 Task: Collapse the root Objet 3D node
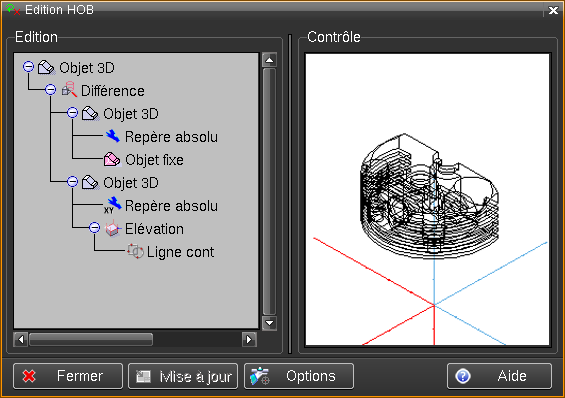pos(28,67)
